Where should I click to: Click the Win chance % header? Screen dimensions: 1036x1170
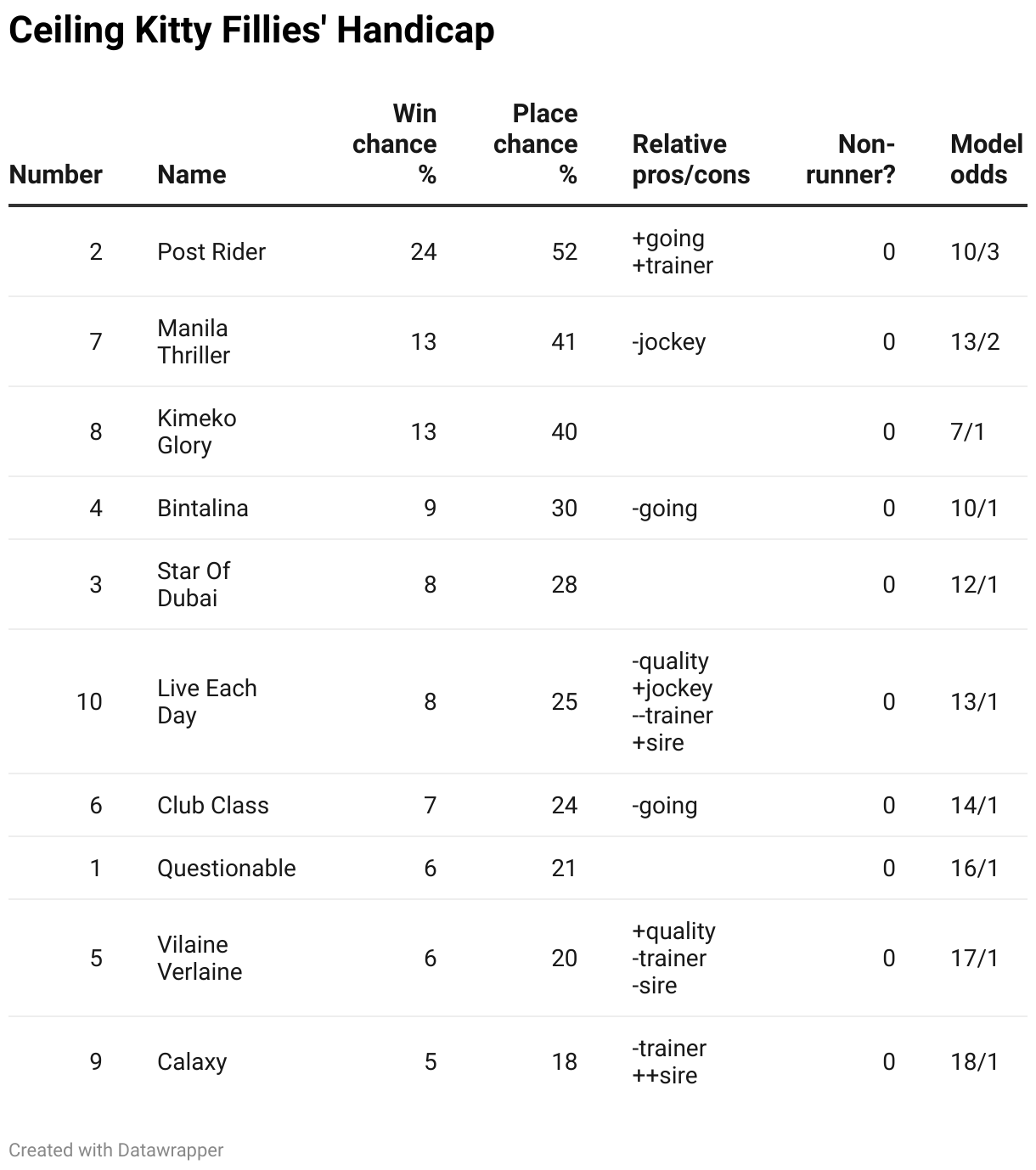click(395, 143)
